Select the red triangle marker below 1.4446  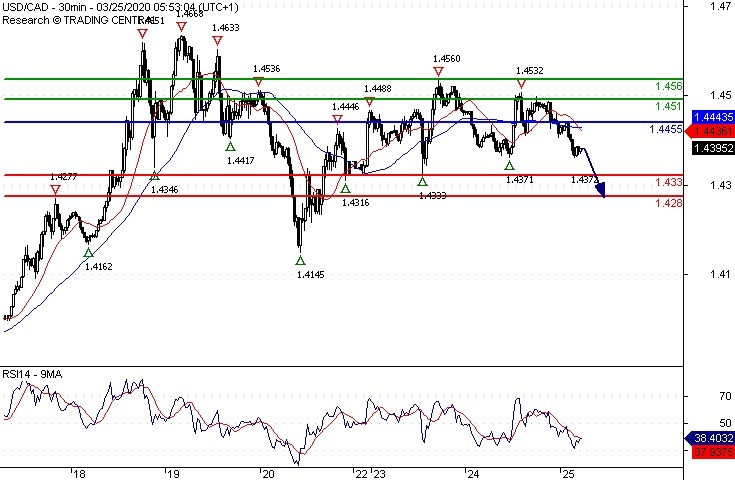click(338, 120)
